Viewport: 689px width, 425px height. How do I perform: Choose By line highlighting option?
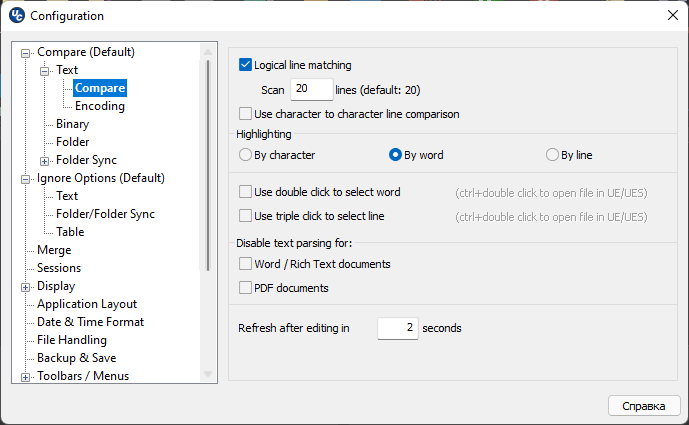(552, 155)
